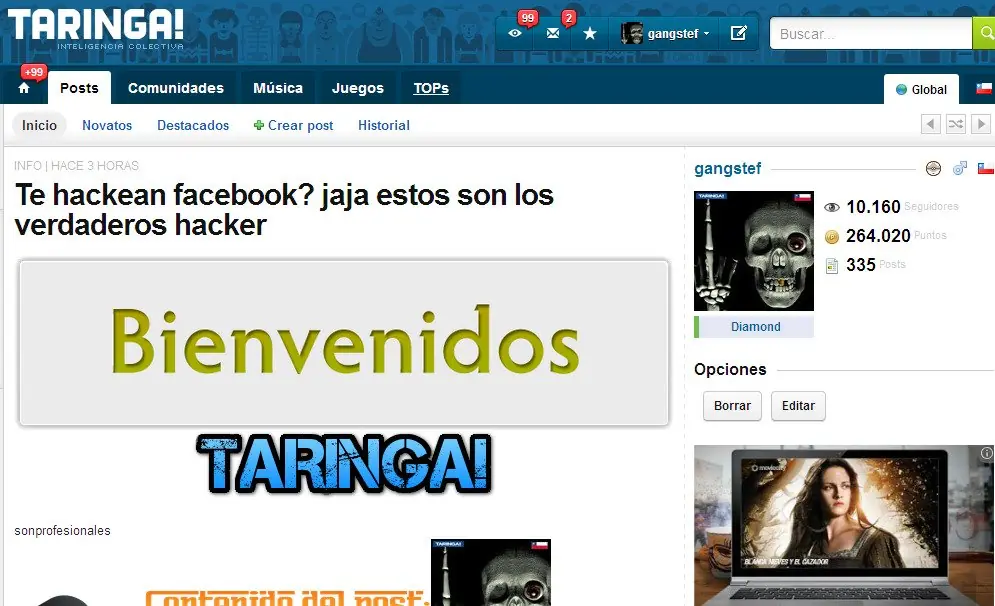Screen dimensions: 995x606
Task: Click the Borrar button
Action: click(732, 405)
